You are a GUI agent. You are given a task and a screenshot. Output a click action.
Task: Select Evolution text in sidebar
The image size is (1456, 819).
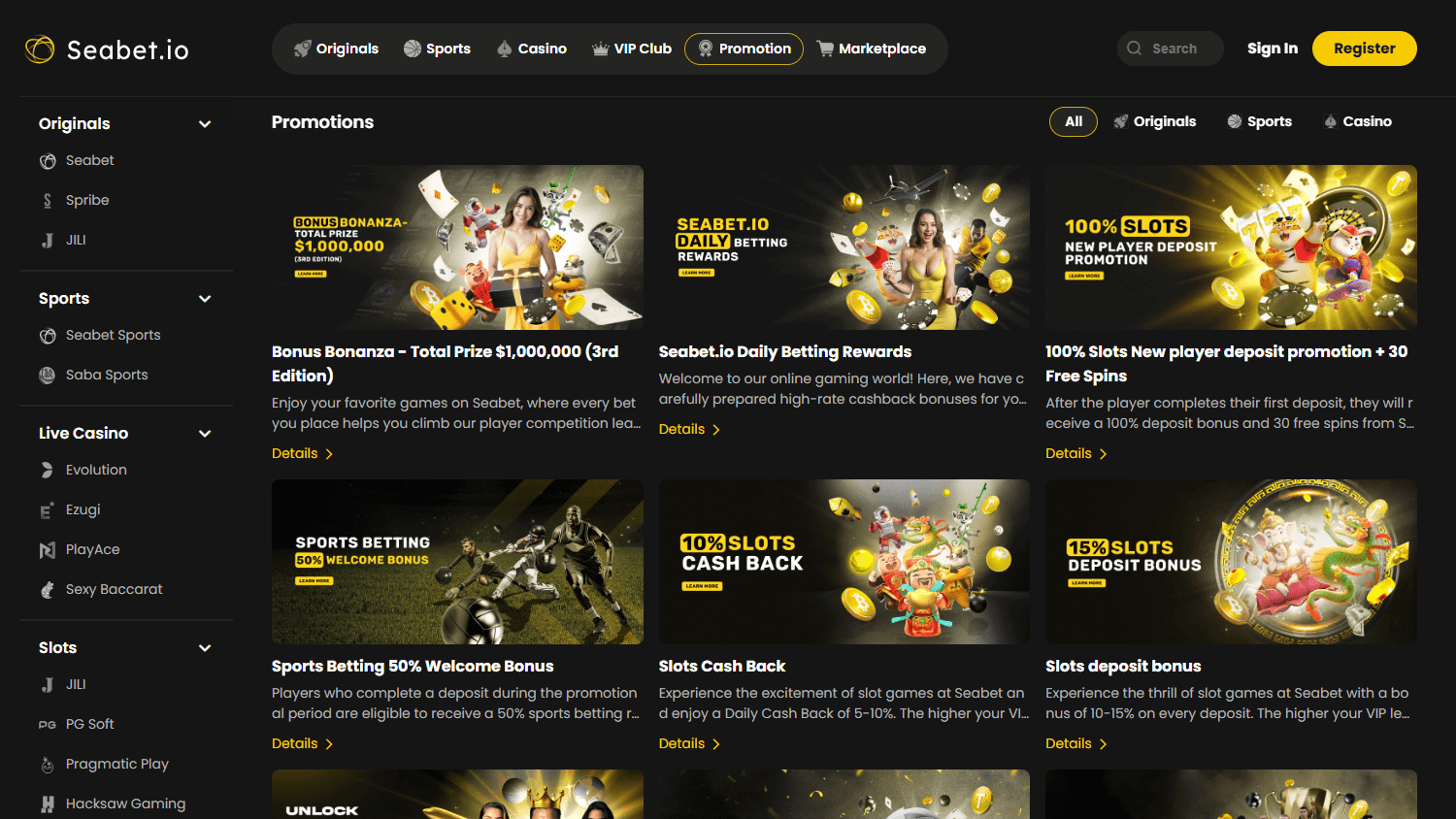point(96,470)
